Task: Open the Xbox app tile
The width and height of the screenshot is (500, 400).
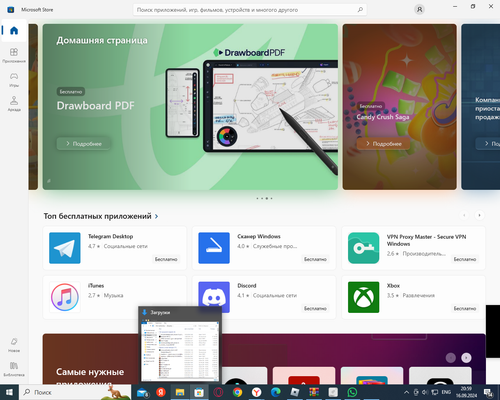Action: tap(413, 297)
